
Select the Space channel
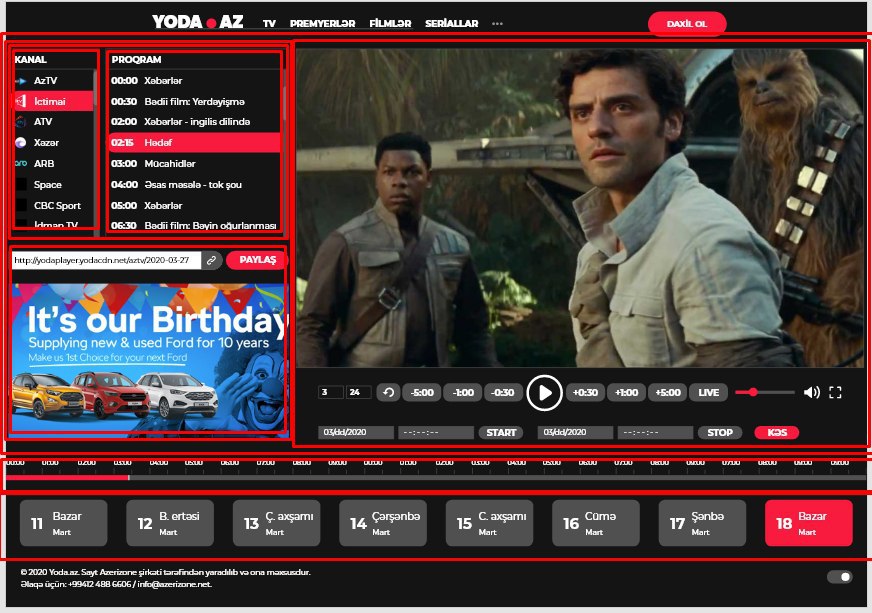pyautogui.click(x=53, y=185)
